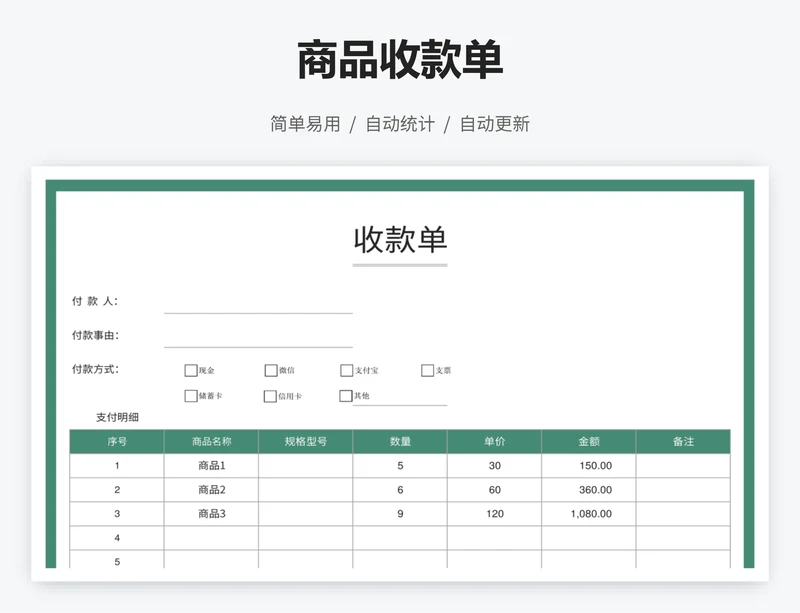
Task: Click the 付款方式 label
Action: tap(95, 369)
